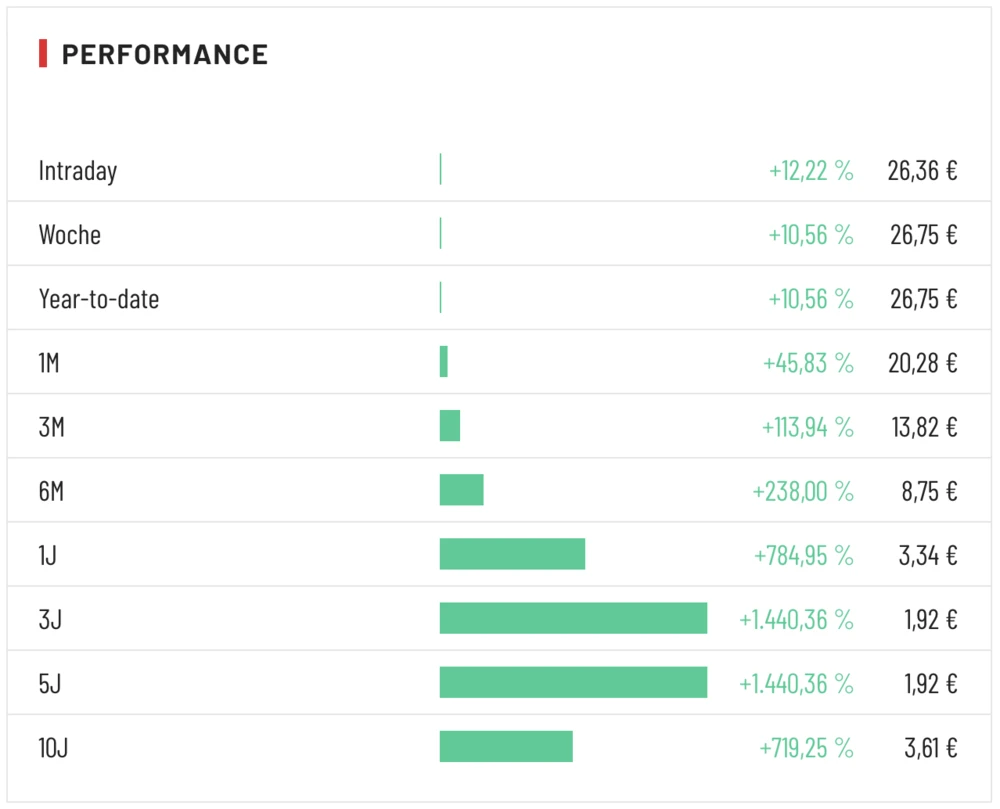Click the green bar in the 3J row

coord(573,618)
